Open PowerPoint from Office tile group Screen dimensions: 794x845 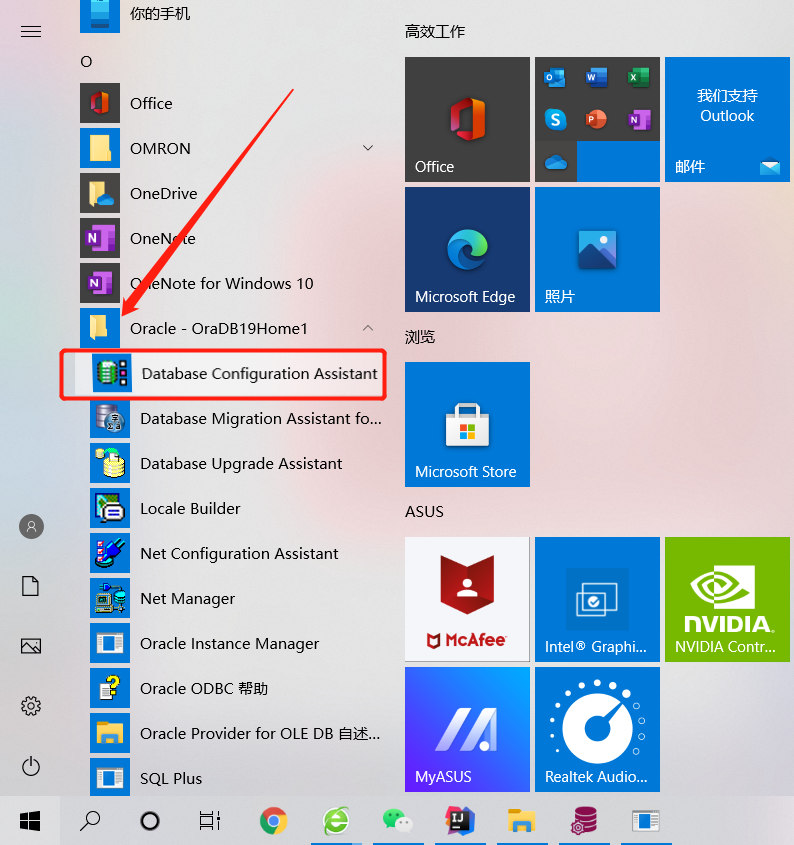pos(597,119)
